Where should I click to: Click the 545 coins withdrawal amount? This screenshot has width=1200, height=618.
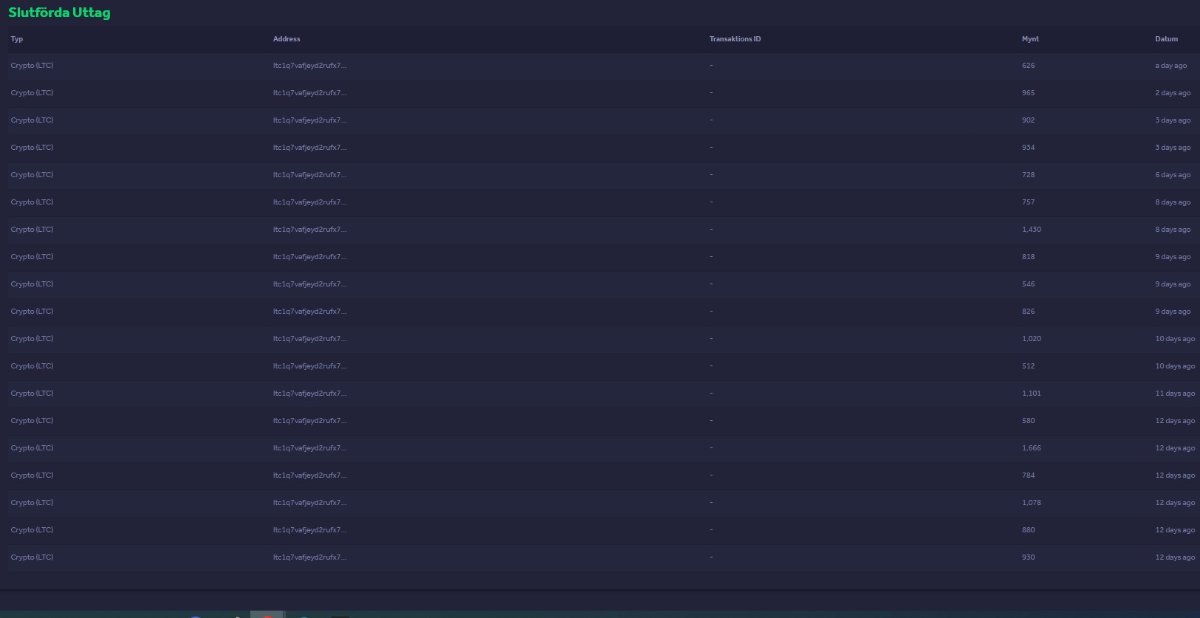[1028, 284]
